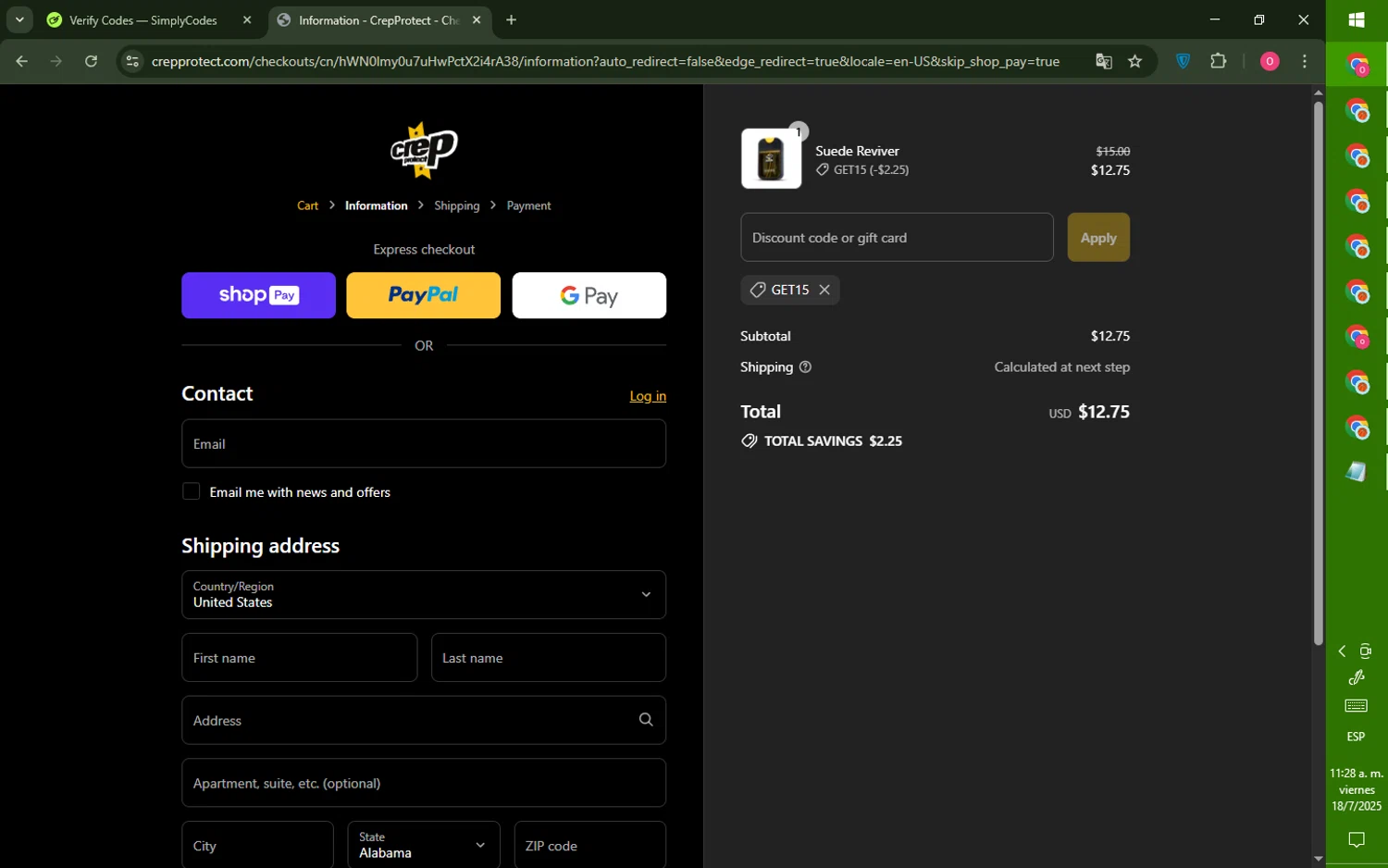The height and width of the screenshot is (868, 1388).
Task: Click the Address field
Action: point(424,720)
